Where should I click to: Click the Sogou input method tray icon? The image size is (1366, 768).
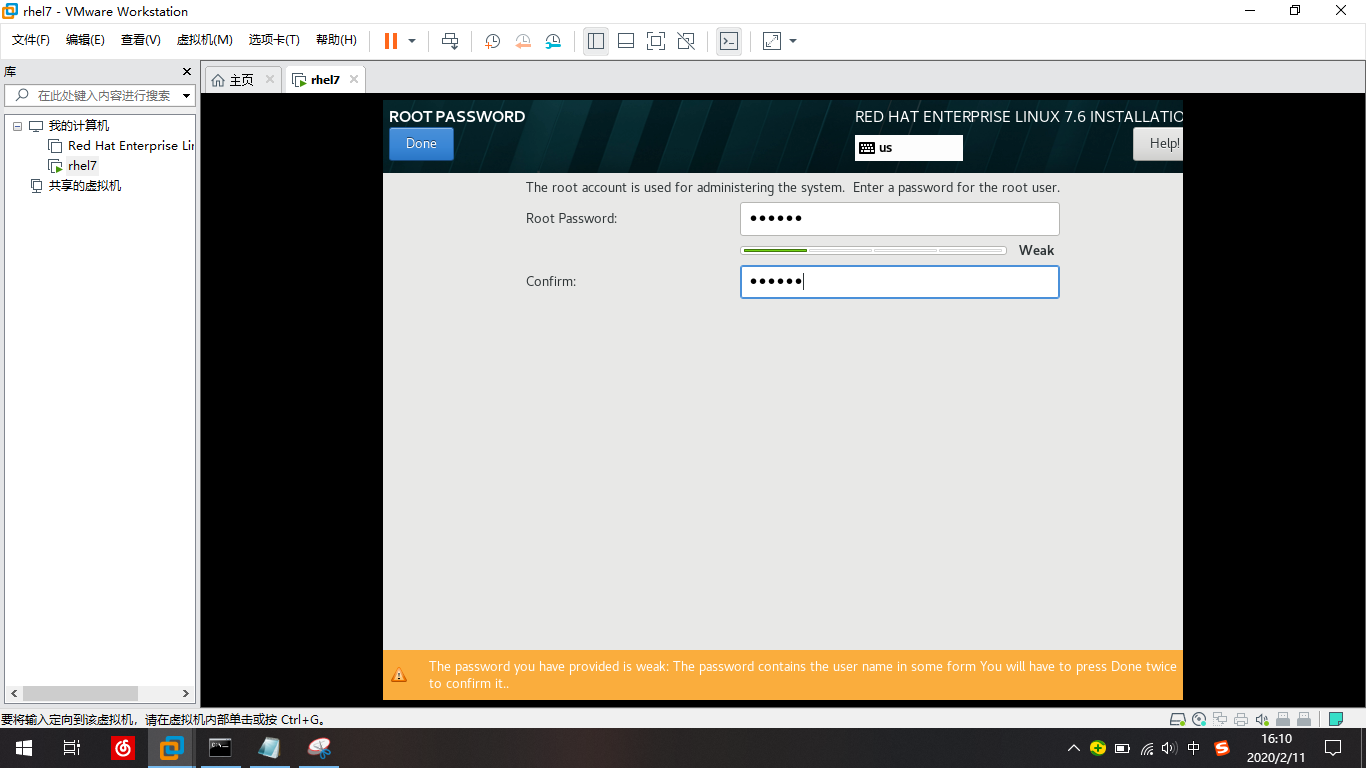(1222, 748)
